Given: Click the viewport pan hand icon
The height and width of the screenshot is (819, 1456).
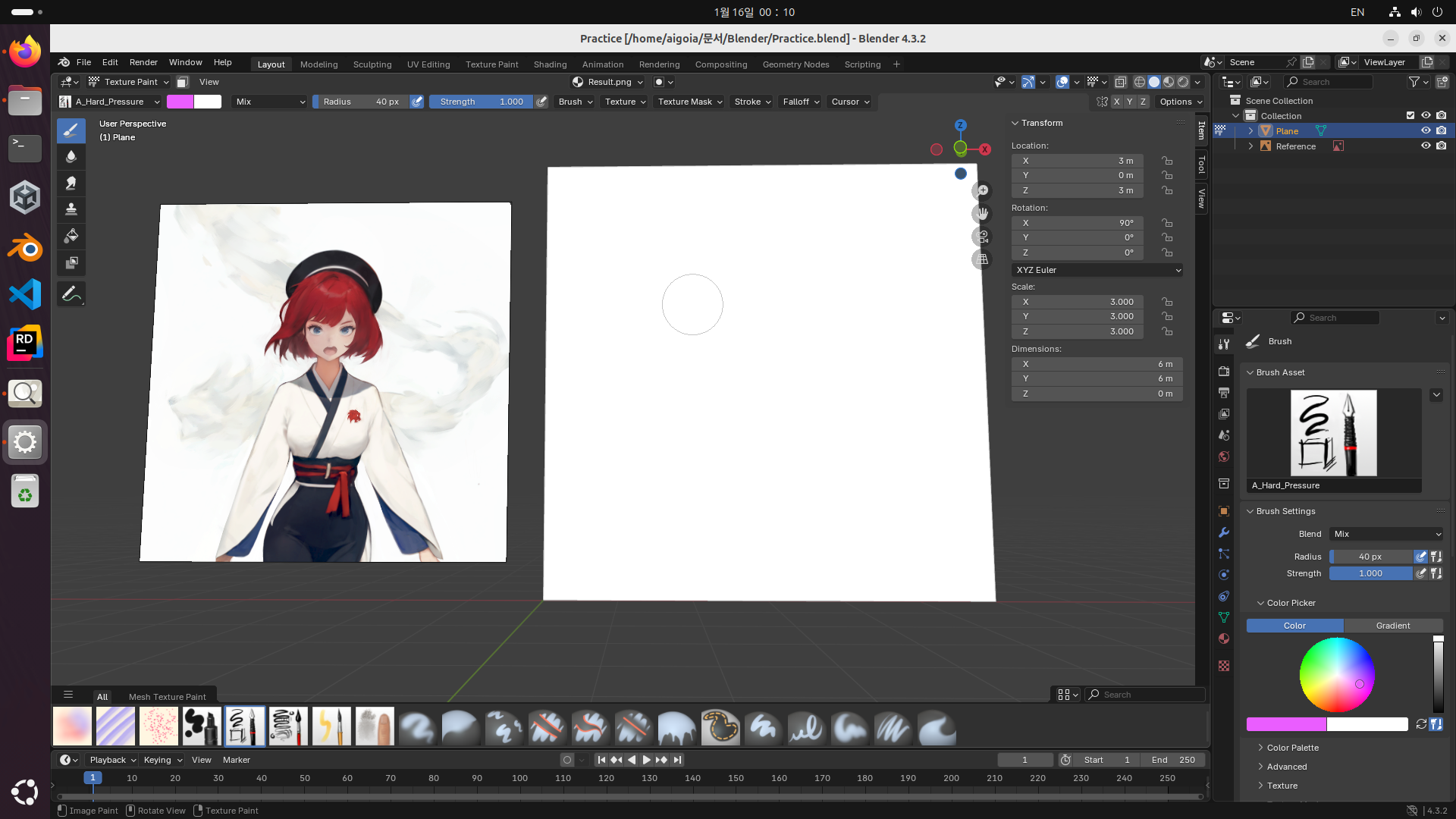Looking at the screenshot, I should [x=983, y=214].
